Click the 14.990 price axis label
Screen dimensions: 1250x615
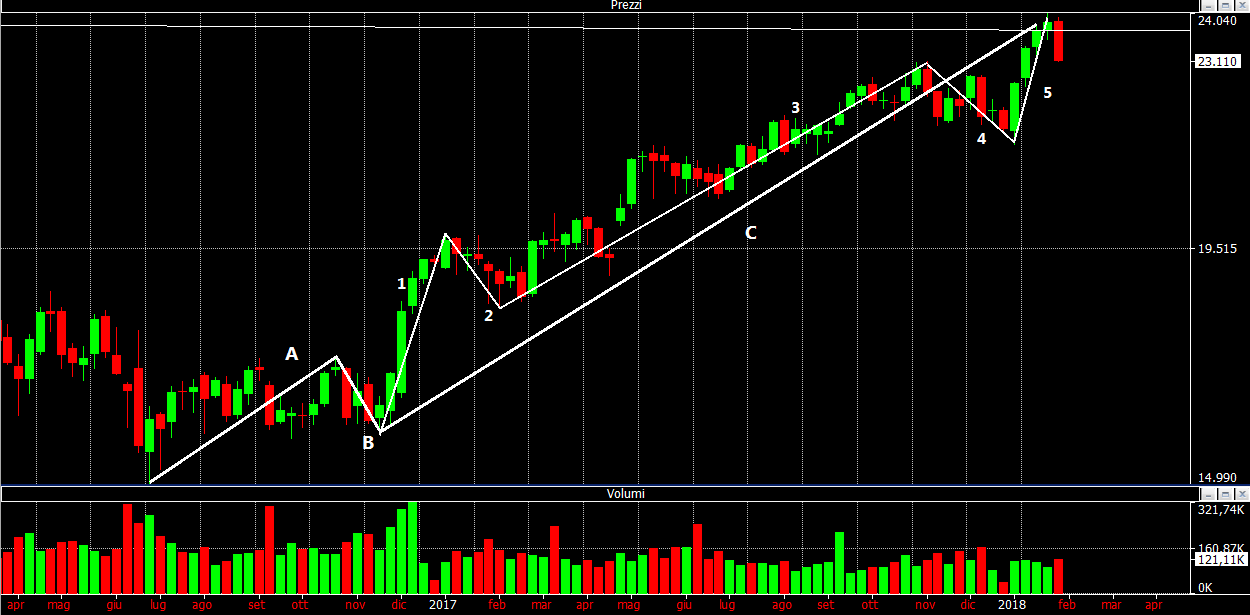click(x=1216, y=478)
